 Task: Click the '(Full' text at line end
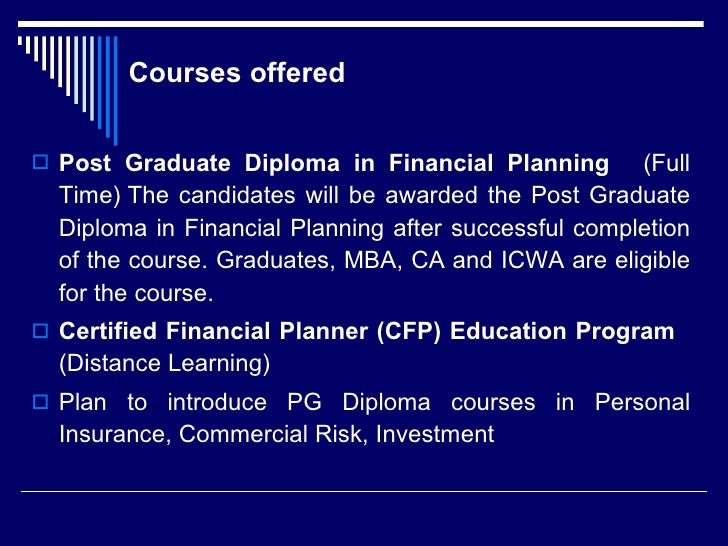click(x=666, y=163)
